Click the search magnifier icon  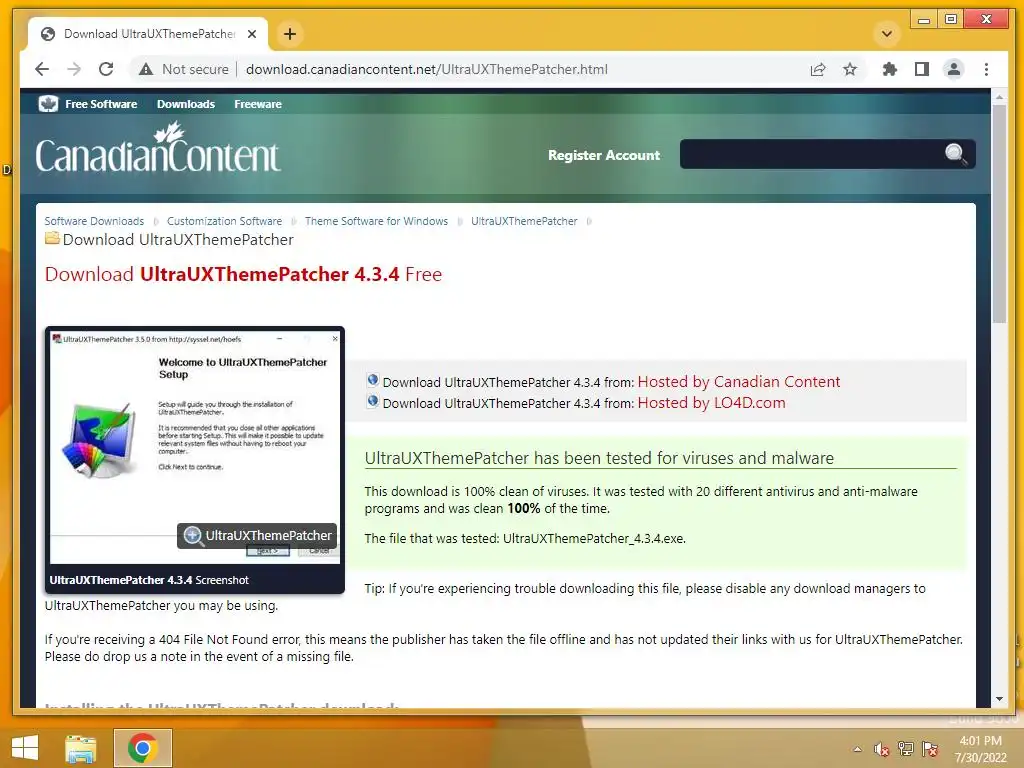tap(955, 154)
